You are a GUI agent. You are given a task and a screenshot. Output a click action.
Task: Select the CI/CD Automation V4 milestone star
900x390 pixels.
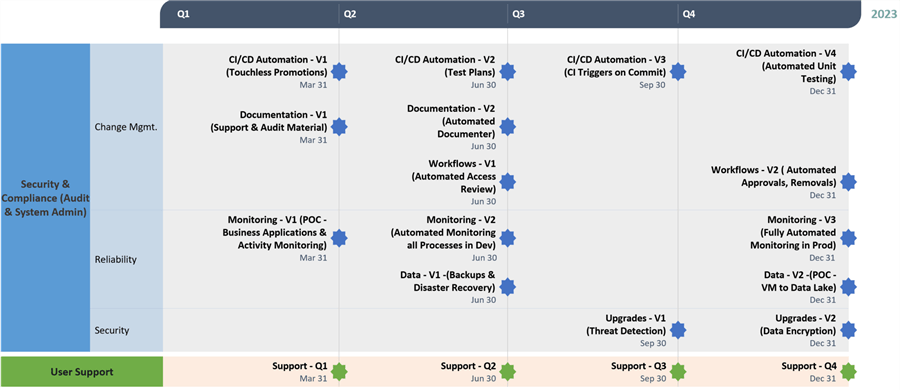tap(848, 72)
